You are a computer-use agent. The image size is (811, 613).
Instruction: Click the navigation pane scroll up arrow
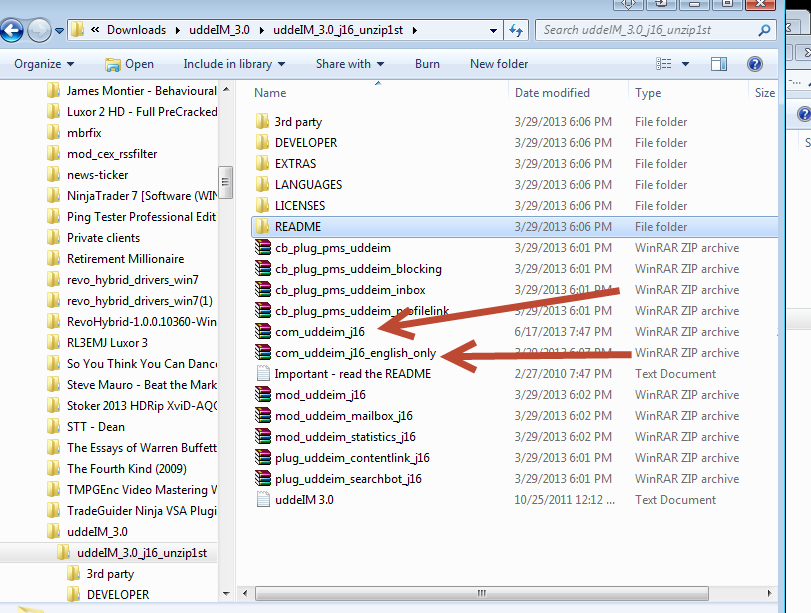pos(226,89)
